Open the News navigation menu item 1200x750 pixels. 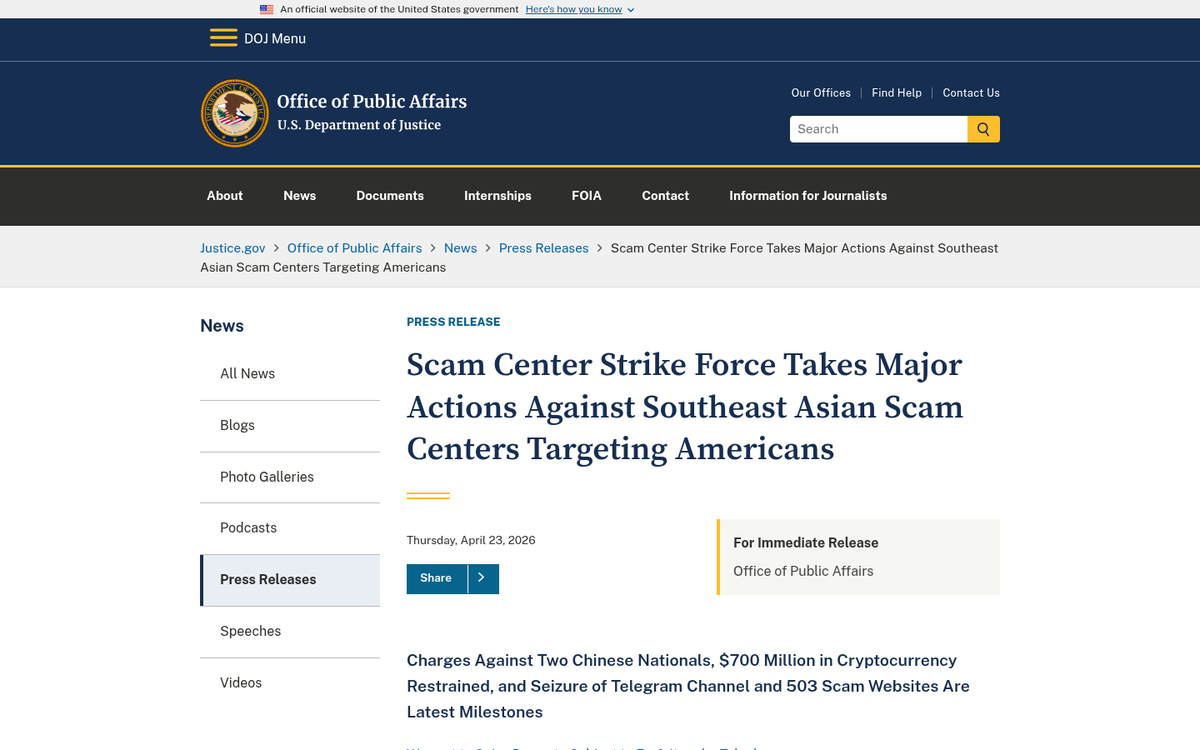pyautogui.click(x=299, y=195)
